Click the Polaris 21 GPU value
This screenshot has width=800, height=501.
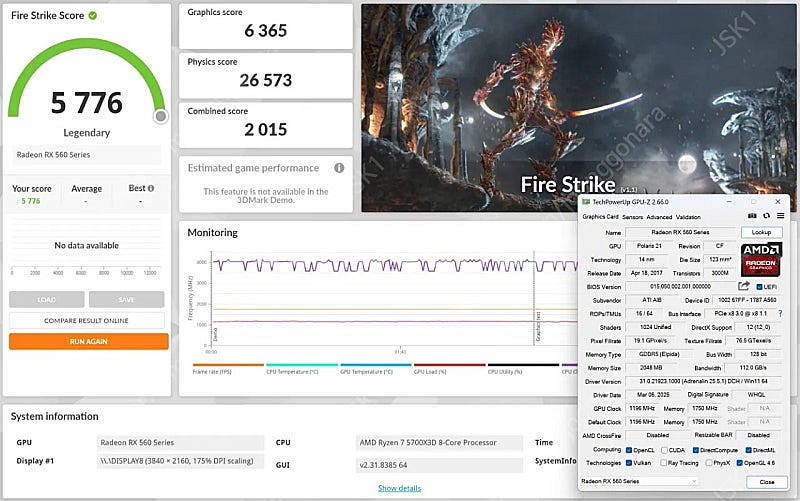click(649, 246)
